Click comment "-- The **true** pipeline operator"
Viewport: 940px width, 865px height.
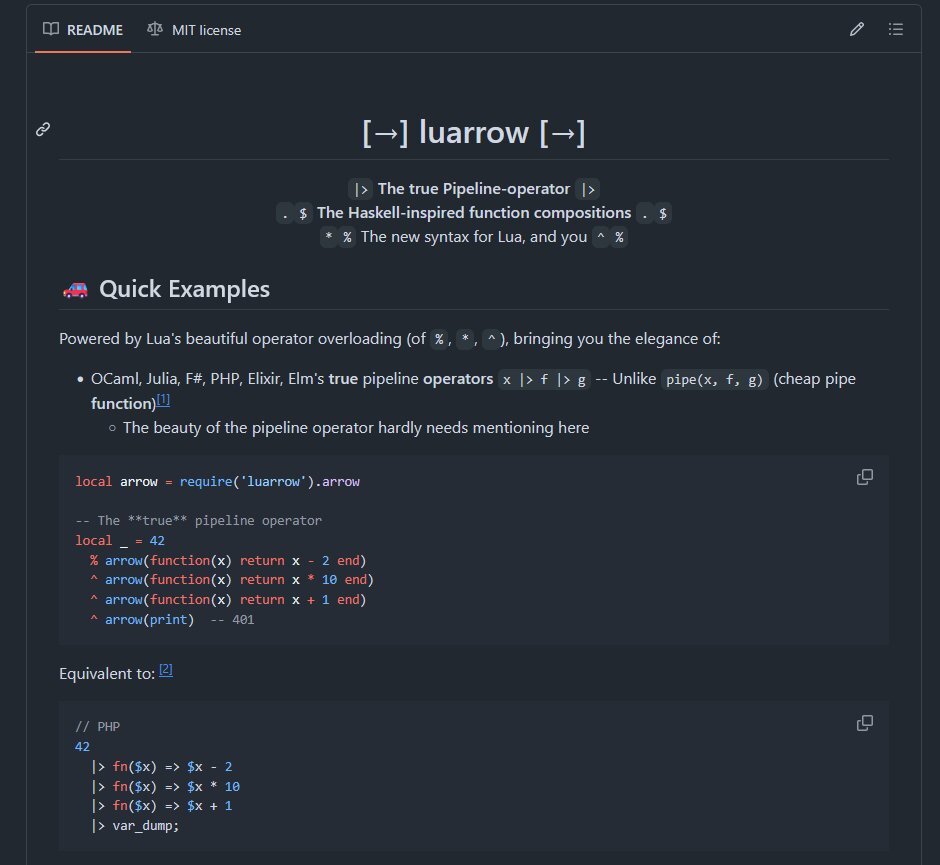(198, 520)
